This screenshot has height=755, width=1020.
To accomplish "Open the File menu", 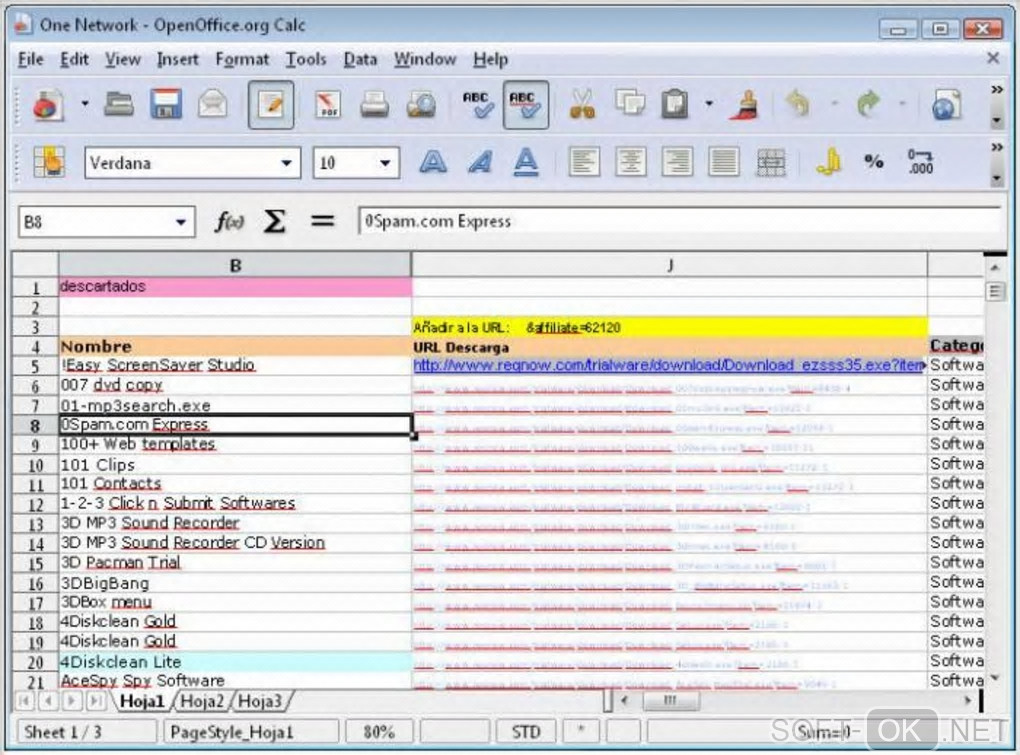I will coord(30,59).
